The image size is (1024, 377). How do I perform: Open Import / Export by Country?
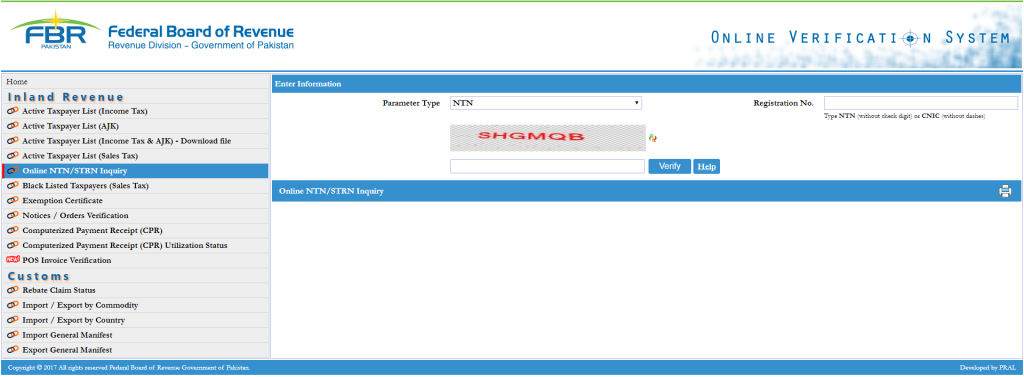(74, 320)
